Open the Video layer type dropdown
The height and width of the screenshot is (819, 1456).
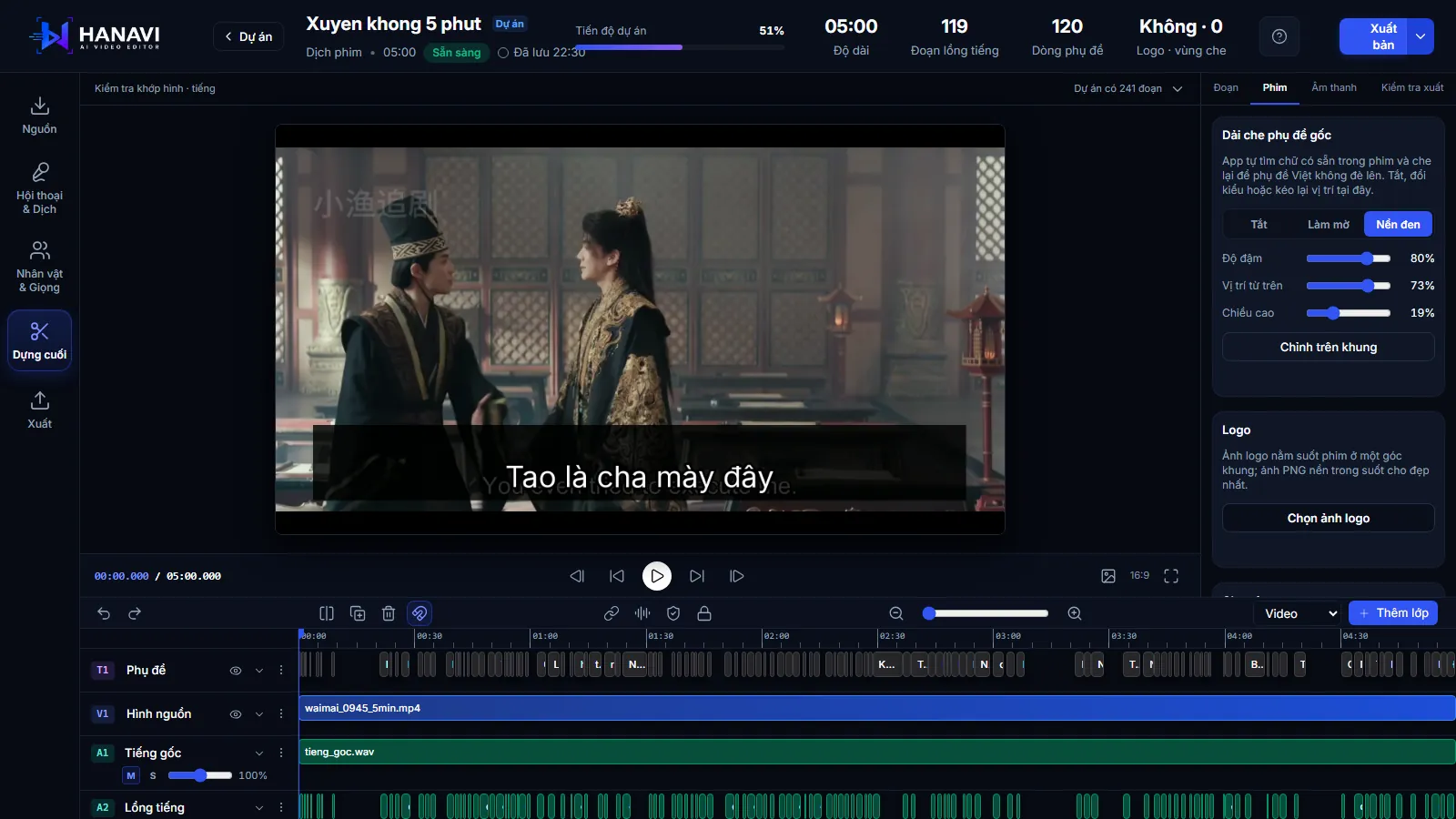click(1299, 613)
